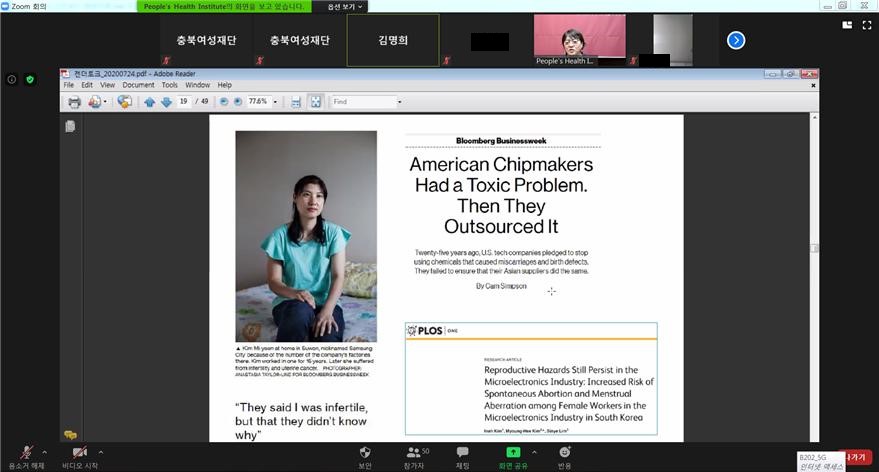This screenshot has width=879, height=472.
Task: Open Chat (채팅) icon in Zoom toolbar
Action: pos(462,457)
